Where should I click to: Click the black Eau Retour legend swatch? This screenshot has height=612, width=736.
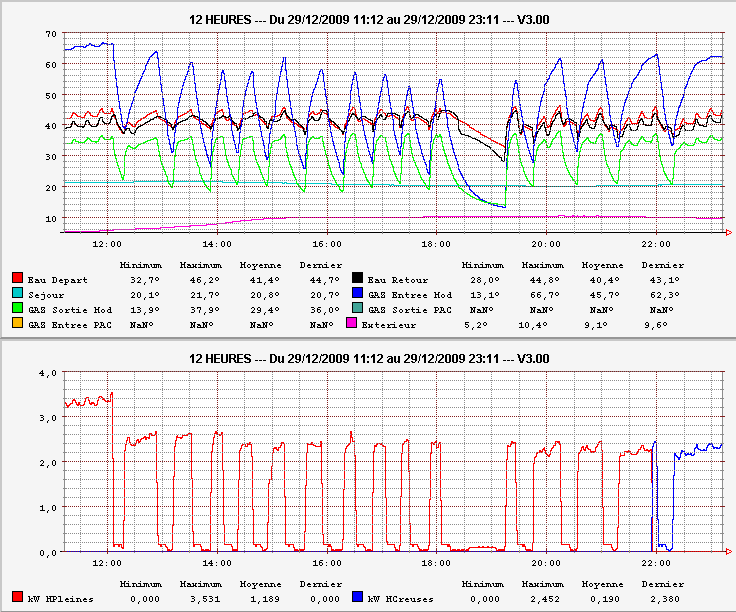(x=357, y=279)
